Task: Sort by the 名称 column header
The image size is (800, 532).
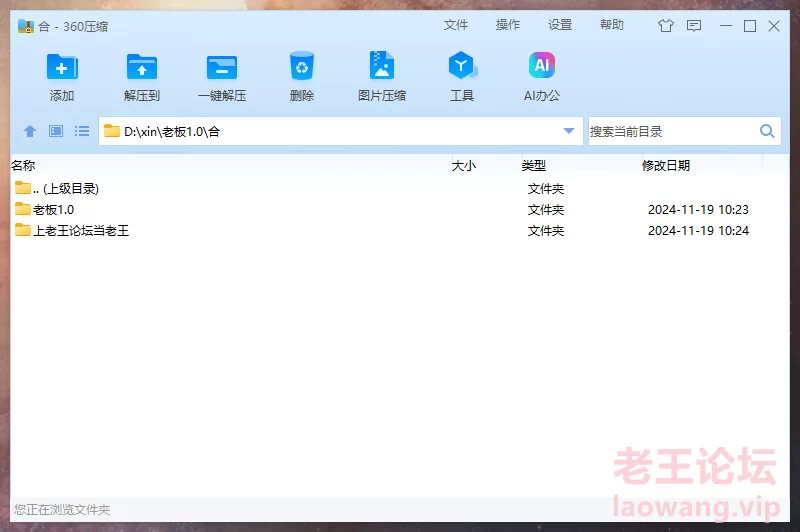Action: point(23,165)
